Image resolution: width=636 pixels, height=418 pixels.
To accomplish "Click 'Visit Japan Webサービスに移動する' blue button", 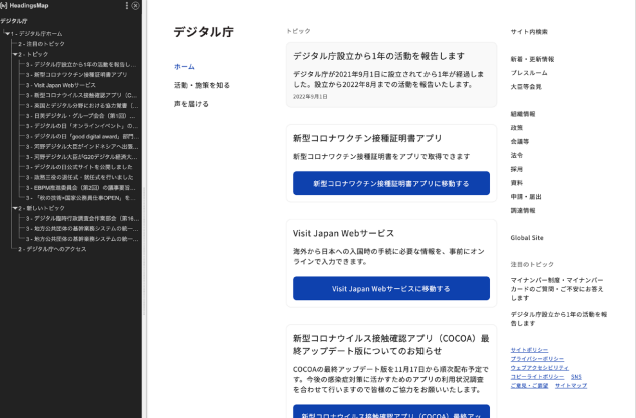I will point(391,289).
